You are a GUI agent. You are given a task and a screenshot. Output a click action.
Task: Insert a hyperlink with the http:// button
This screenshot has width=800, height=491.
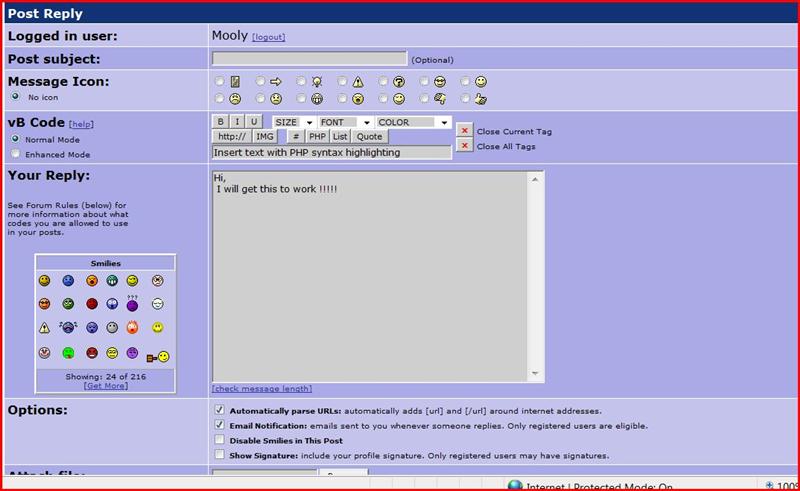point(232,136)
